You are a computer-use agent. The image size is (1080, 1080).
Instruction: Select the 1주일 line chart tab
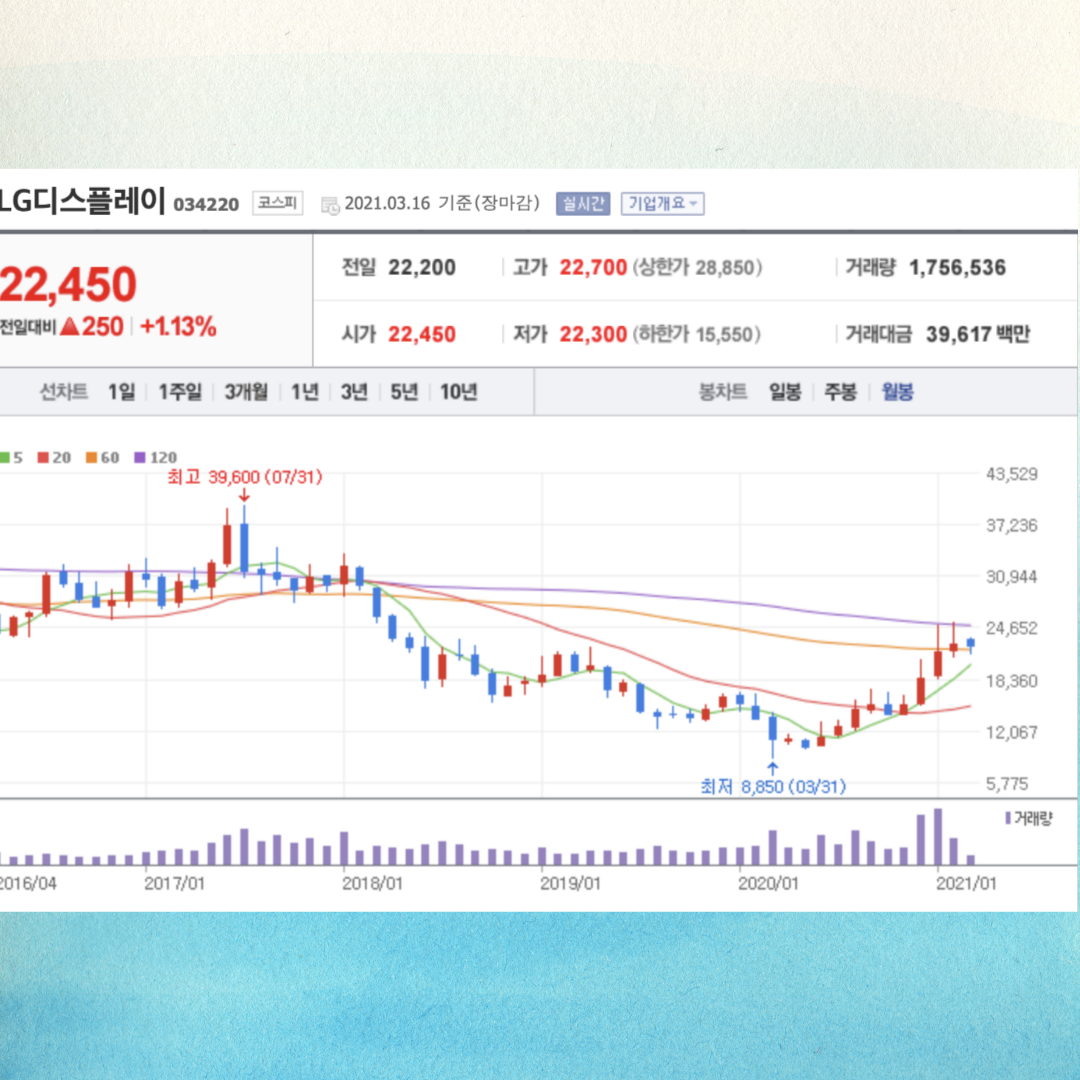[x=180, y=392]
